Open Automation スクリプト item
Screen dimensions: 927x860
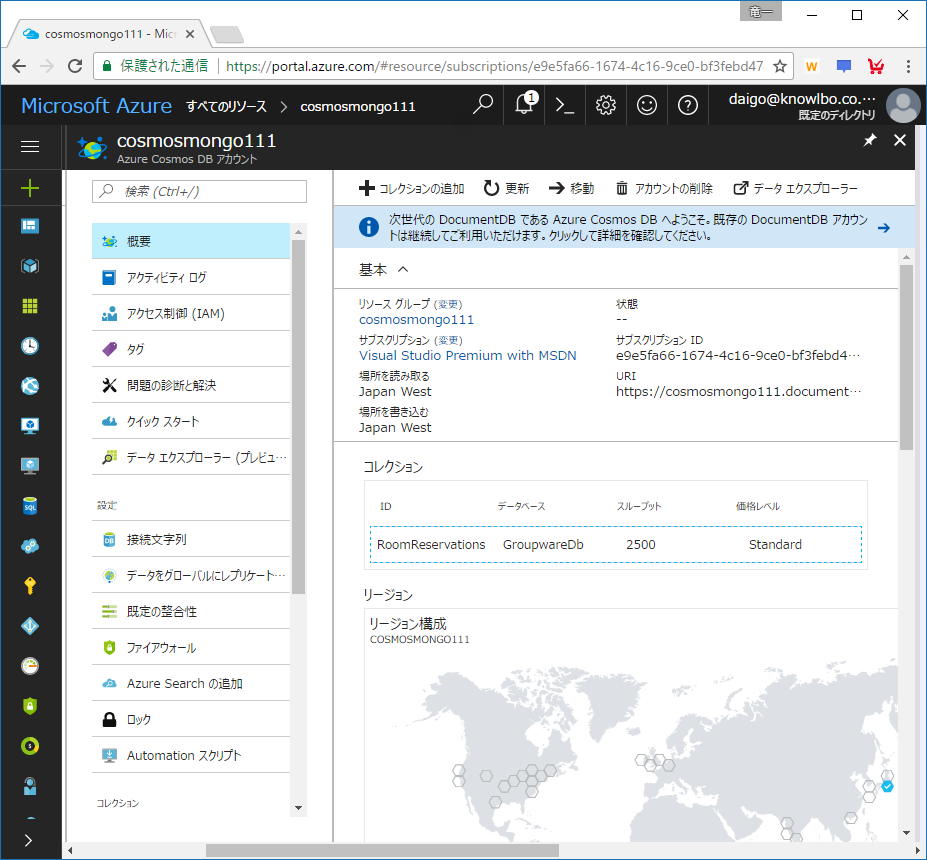pos(191,755)
